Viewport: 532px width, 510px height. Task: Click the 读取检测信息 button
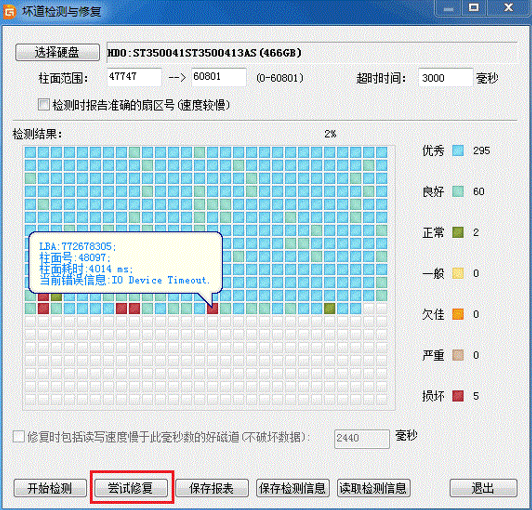[x=374, y=488]
